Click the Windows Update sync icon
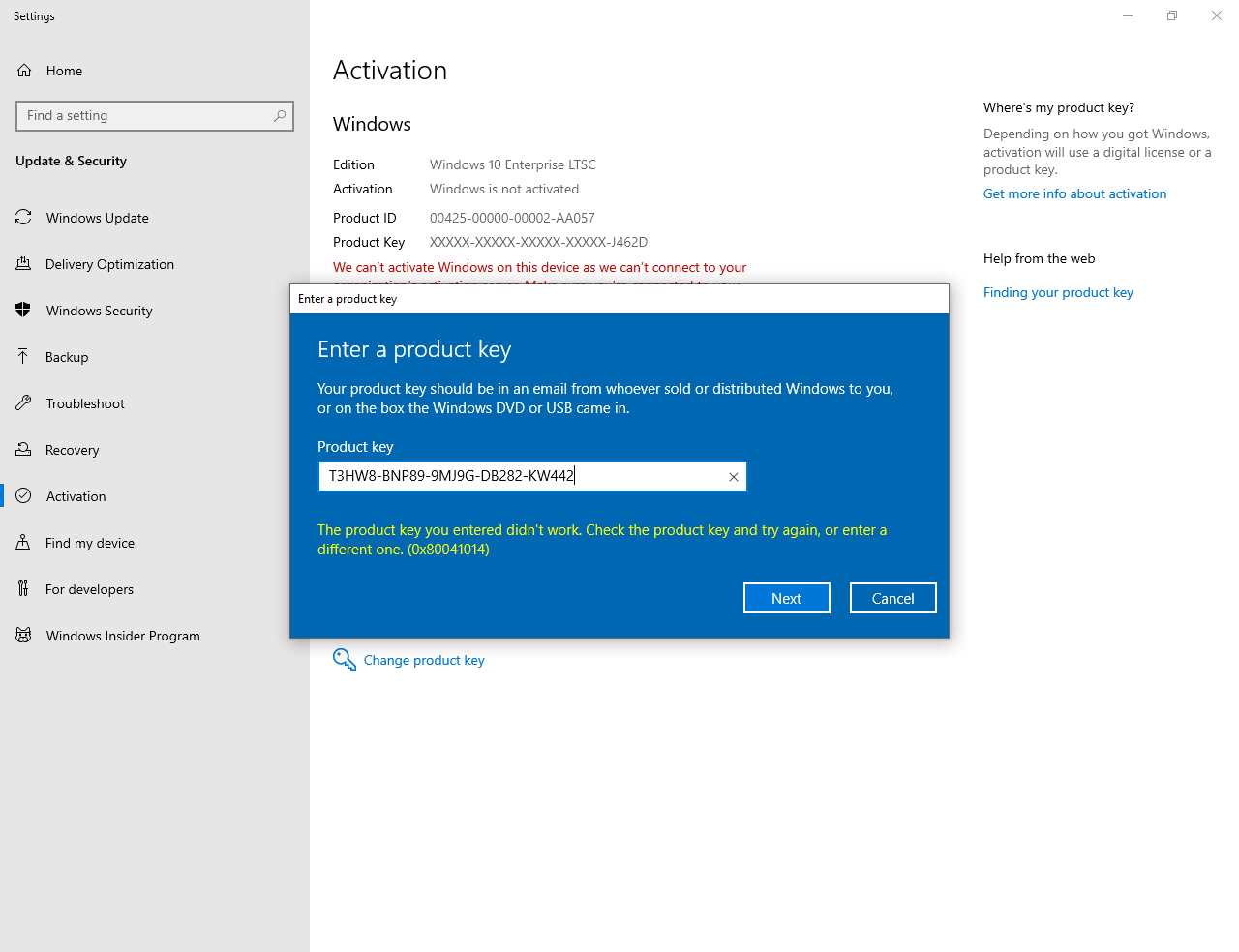The width and height of the screenshot is (1239, 952). click(x=24, y=218)
